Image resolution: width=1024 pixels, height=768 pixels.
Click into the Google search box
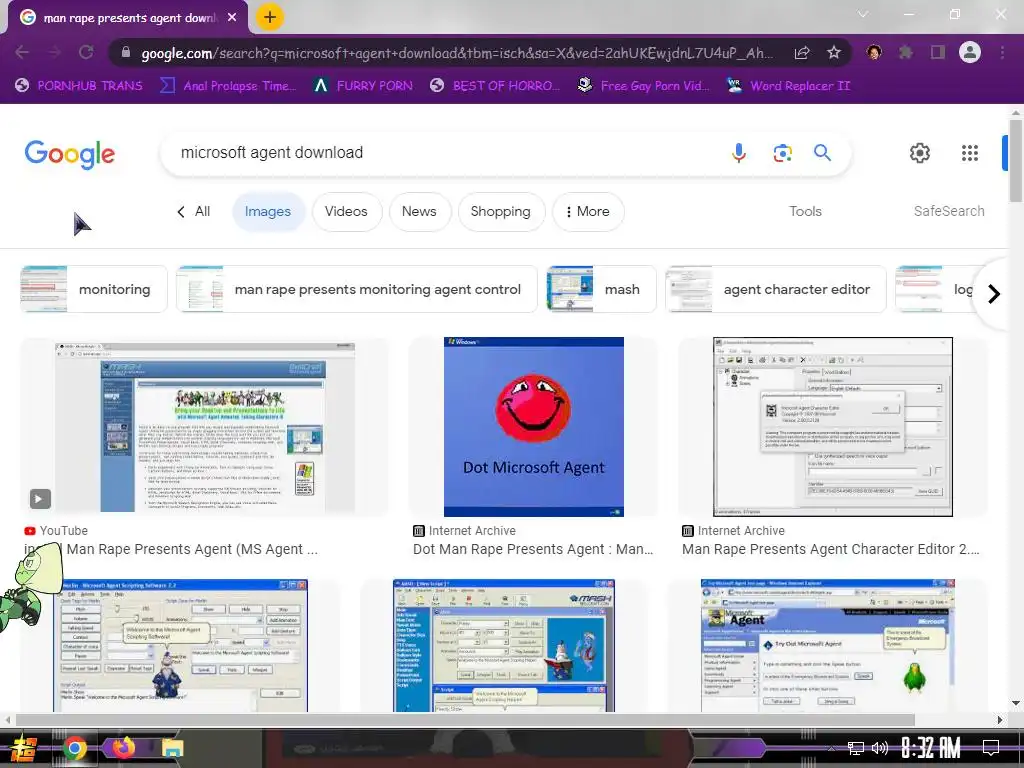pos(444,153)
